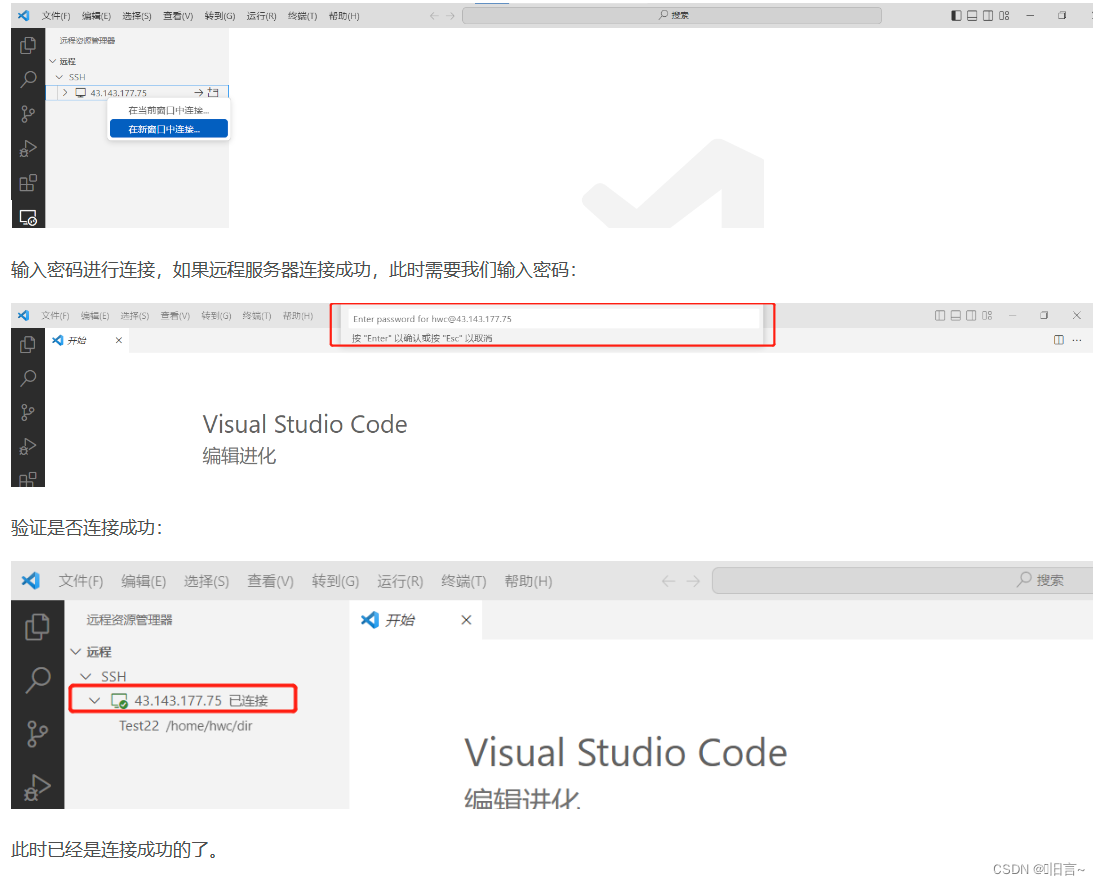Click connect-in-current-window arrow beside 43.143.177.75 in top screenshot
The height and width of the screenshot is (885, 1100).
click(x=199, y=93)
